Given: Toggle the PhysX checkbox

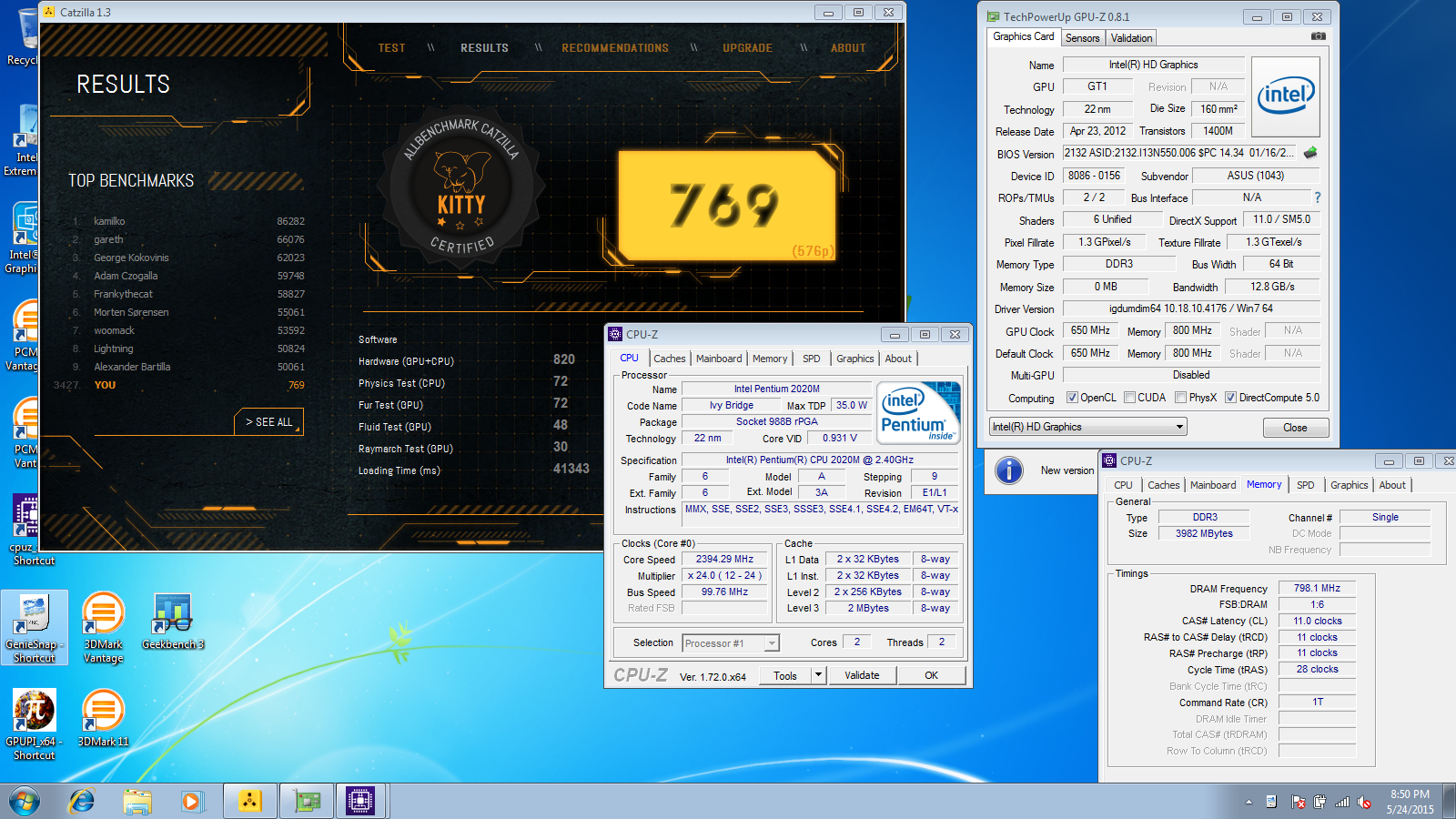Looking at the screenshot, I should coord(1180,398).
